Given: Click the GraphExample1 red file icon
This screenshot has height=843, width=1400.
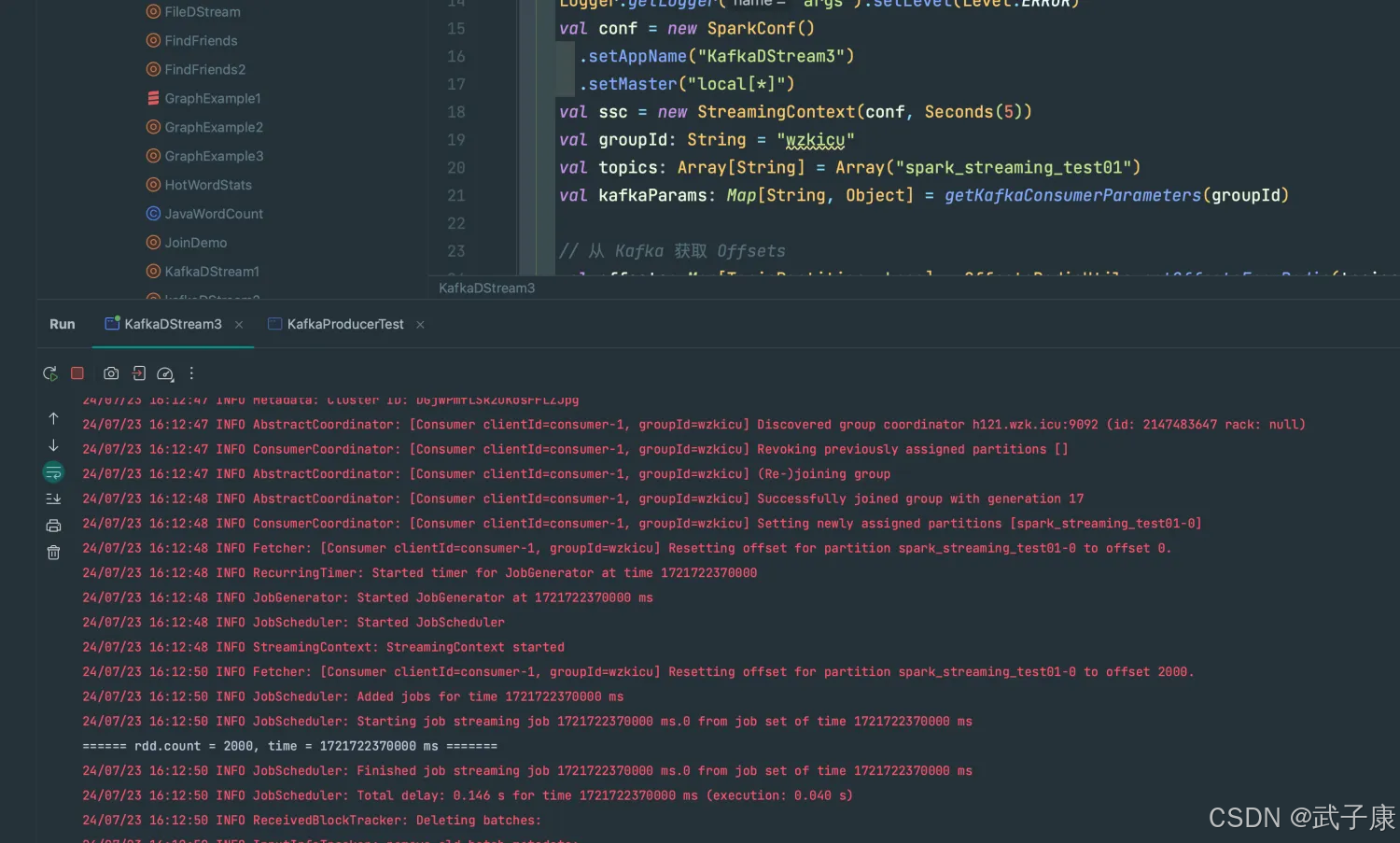Looking at the screenshot, I should point(153,98).
